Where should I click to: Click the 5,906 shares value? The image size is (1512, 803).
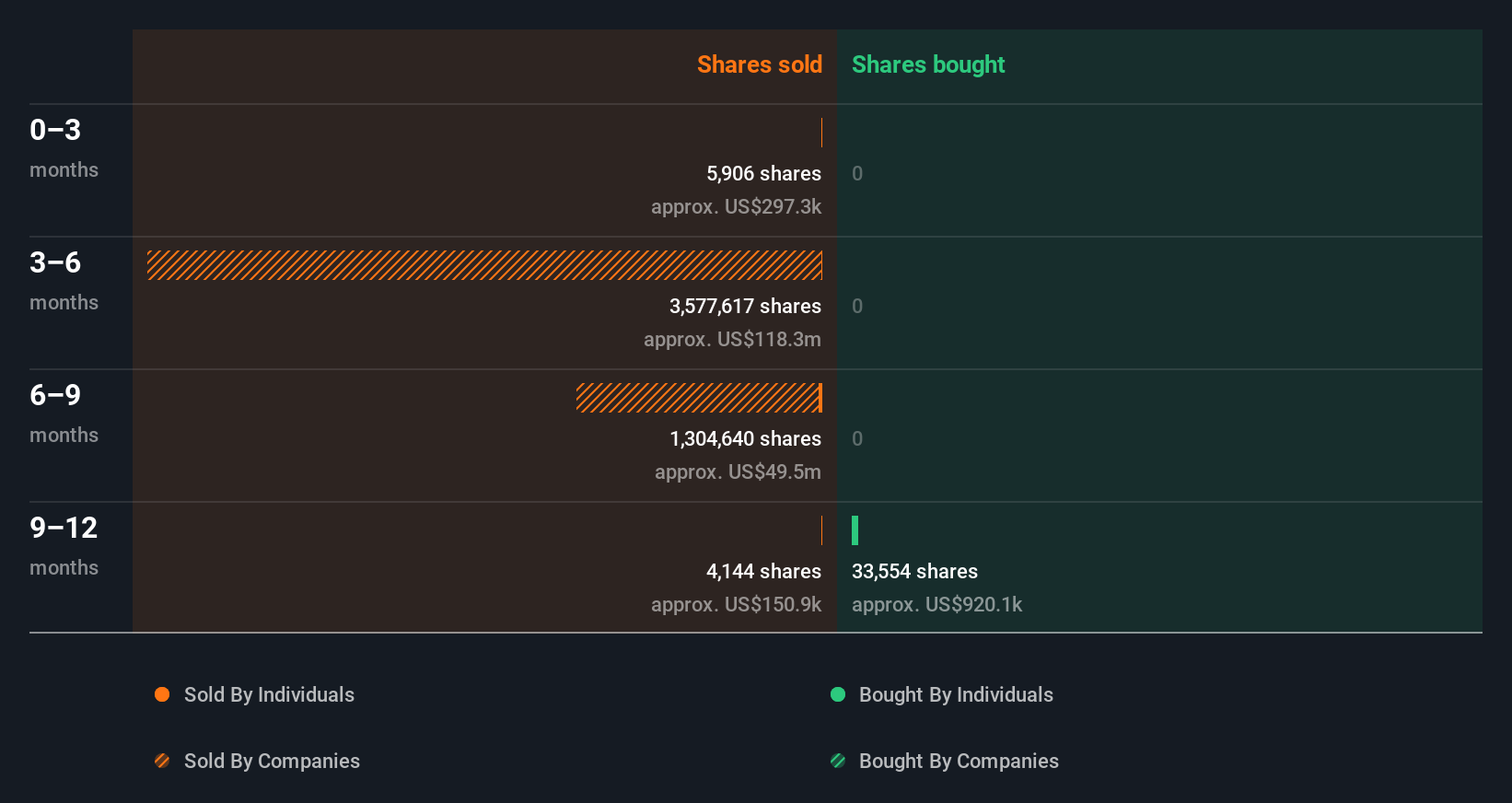coord(763,173)
